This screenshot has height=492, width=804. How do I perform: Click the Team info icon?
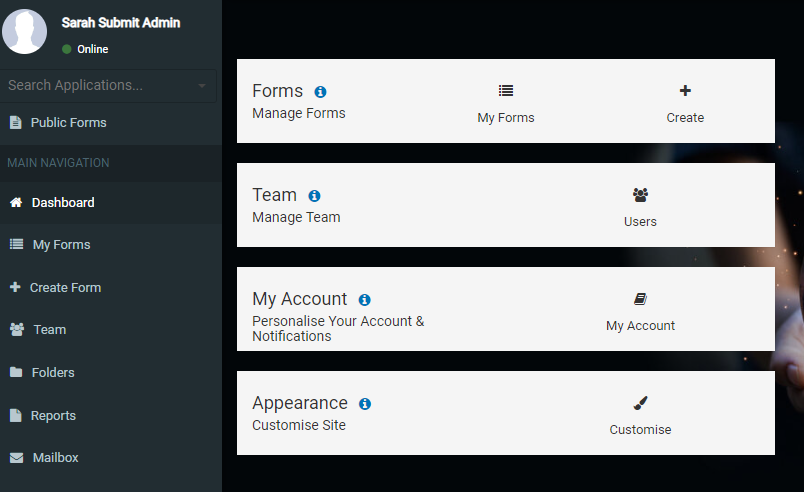point(314,196)
